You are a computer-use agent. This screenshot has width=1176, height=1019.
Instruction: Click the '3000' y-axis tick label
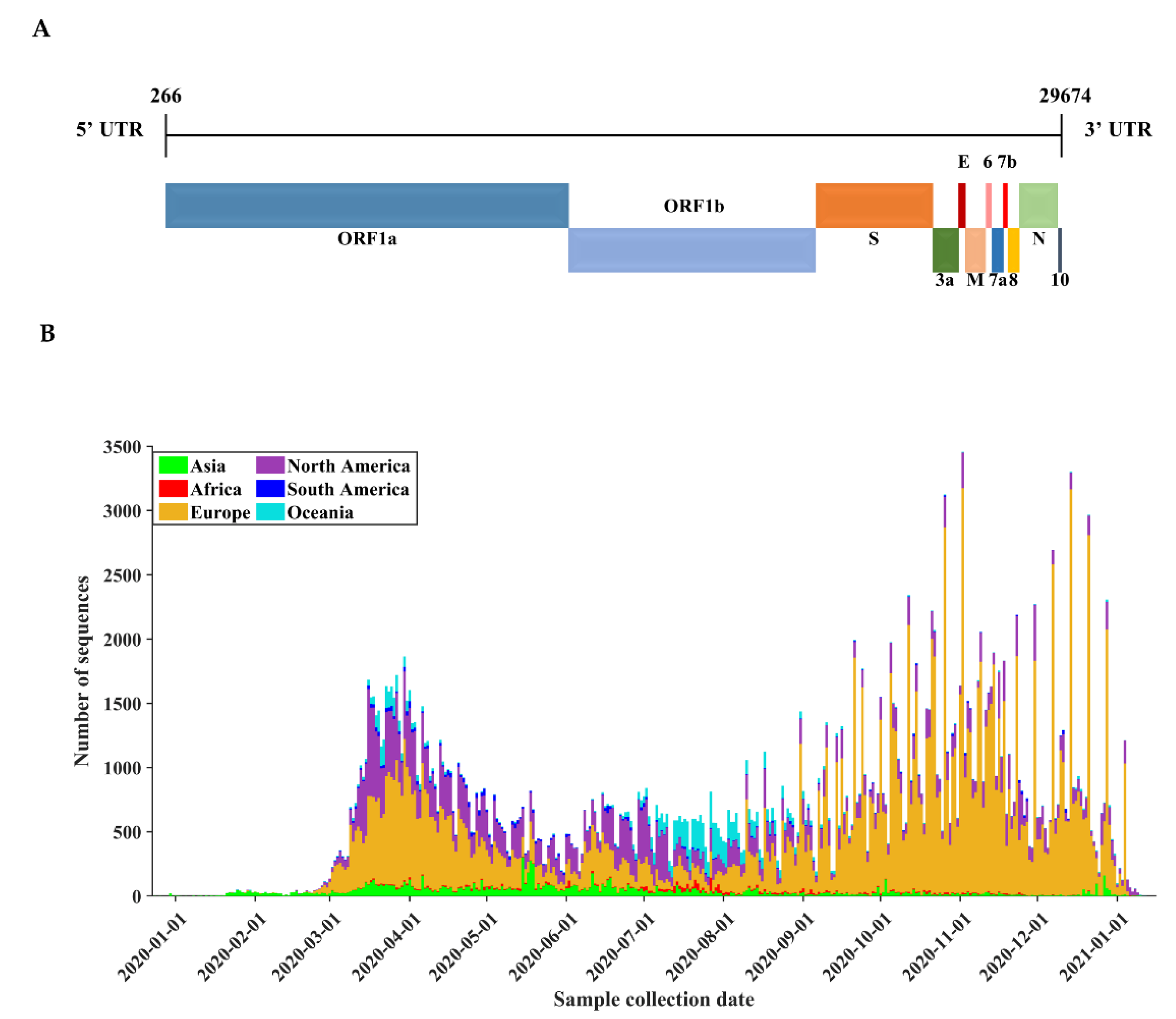[x=122, y=511]
